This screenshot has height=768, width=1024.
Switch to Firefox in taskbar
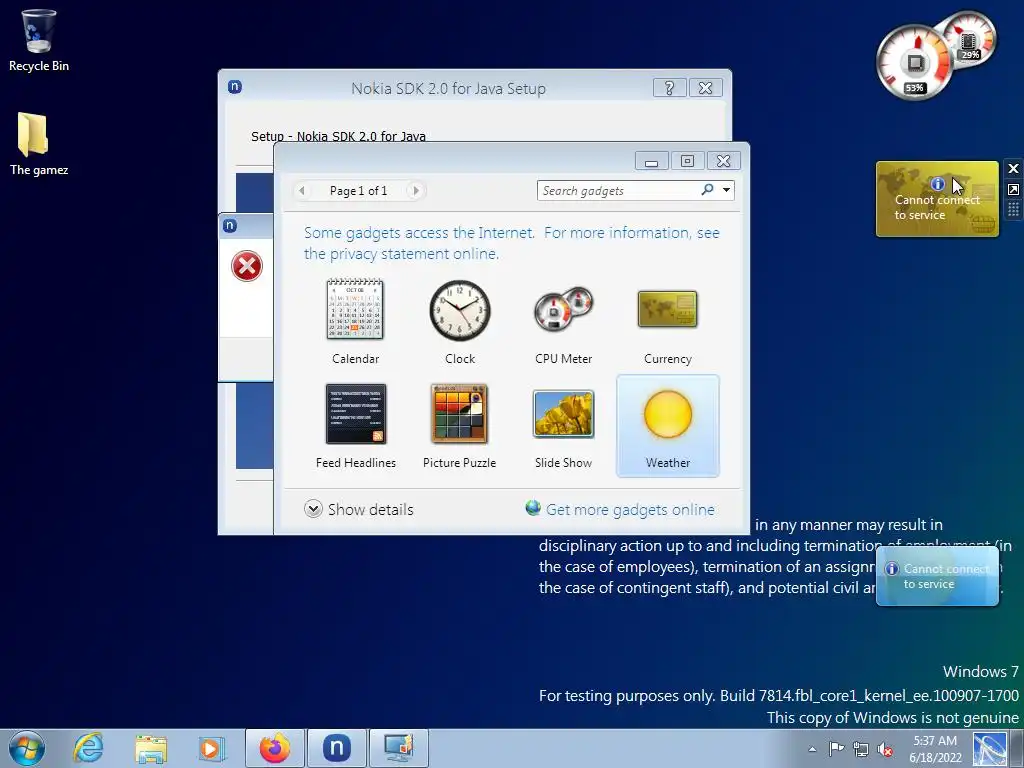point(275,748)
